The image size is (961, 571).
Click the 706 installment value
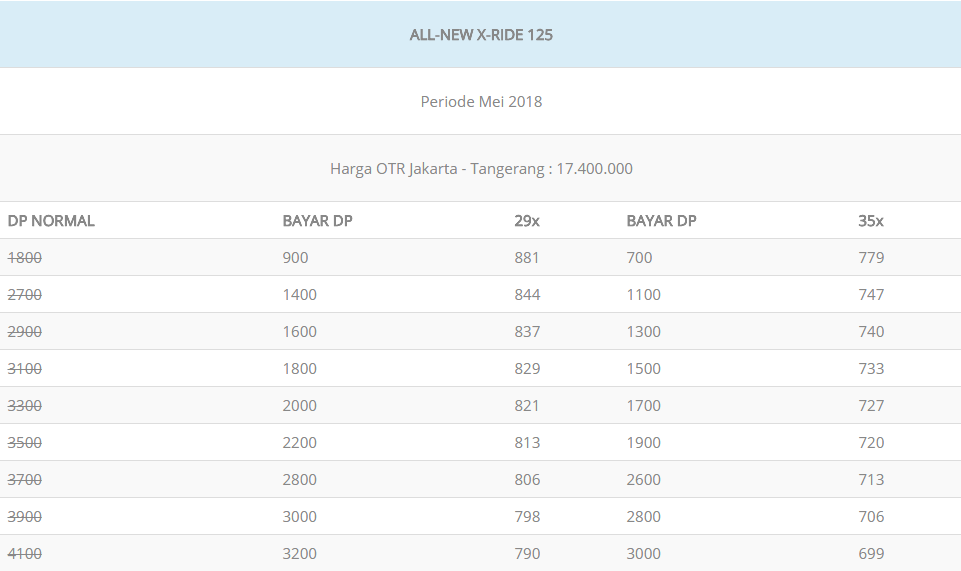(871, 516)
